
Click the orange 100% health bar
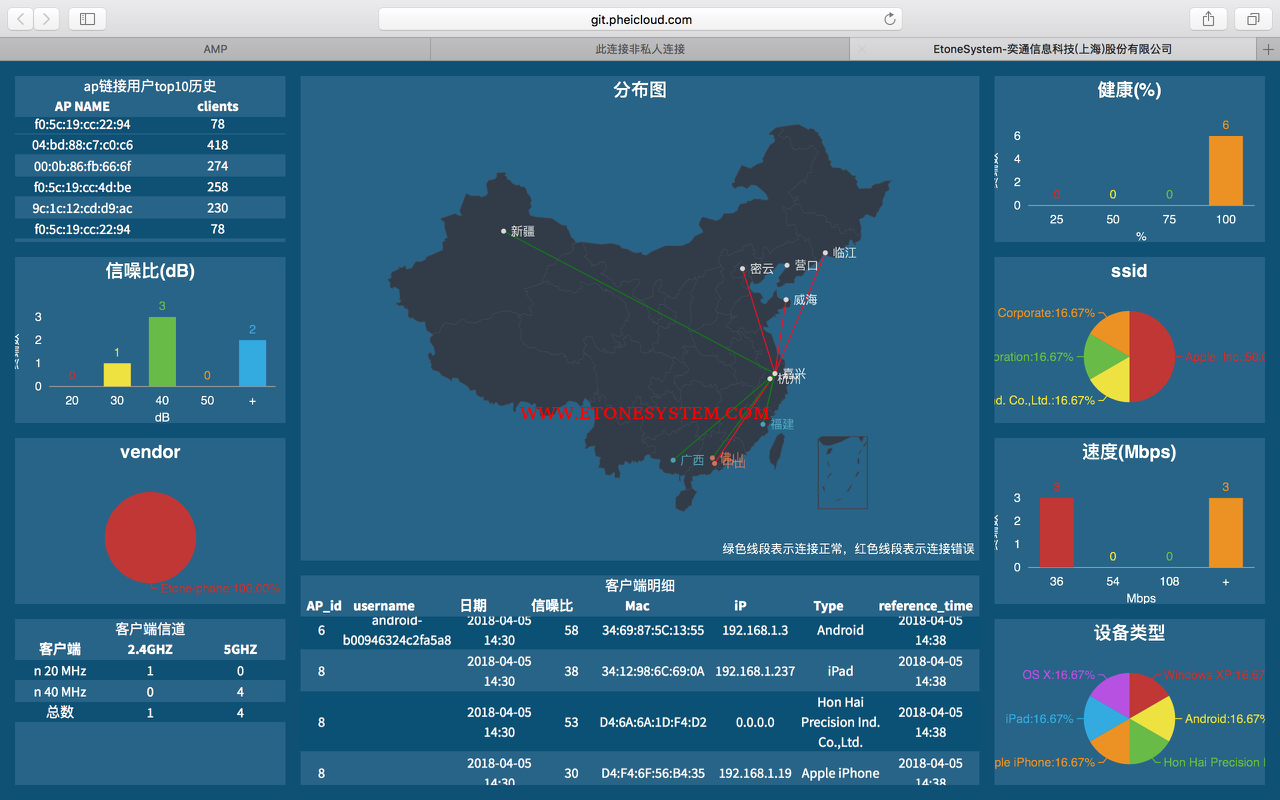[x=1225, y=170]
